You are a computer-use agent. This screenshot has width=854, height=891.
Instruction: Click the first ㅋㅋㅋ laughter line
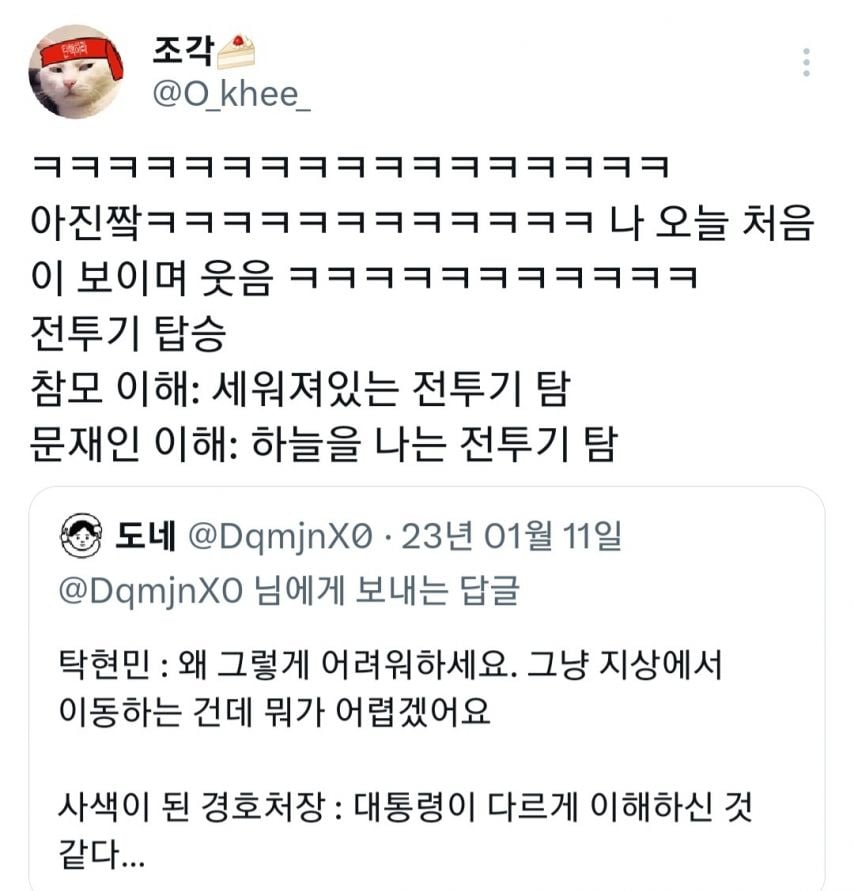351,167
